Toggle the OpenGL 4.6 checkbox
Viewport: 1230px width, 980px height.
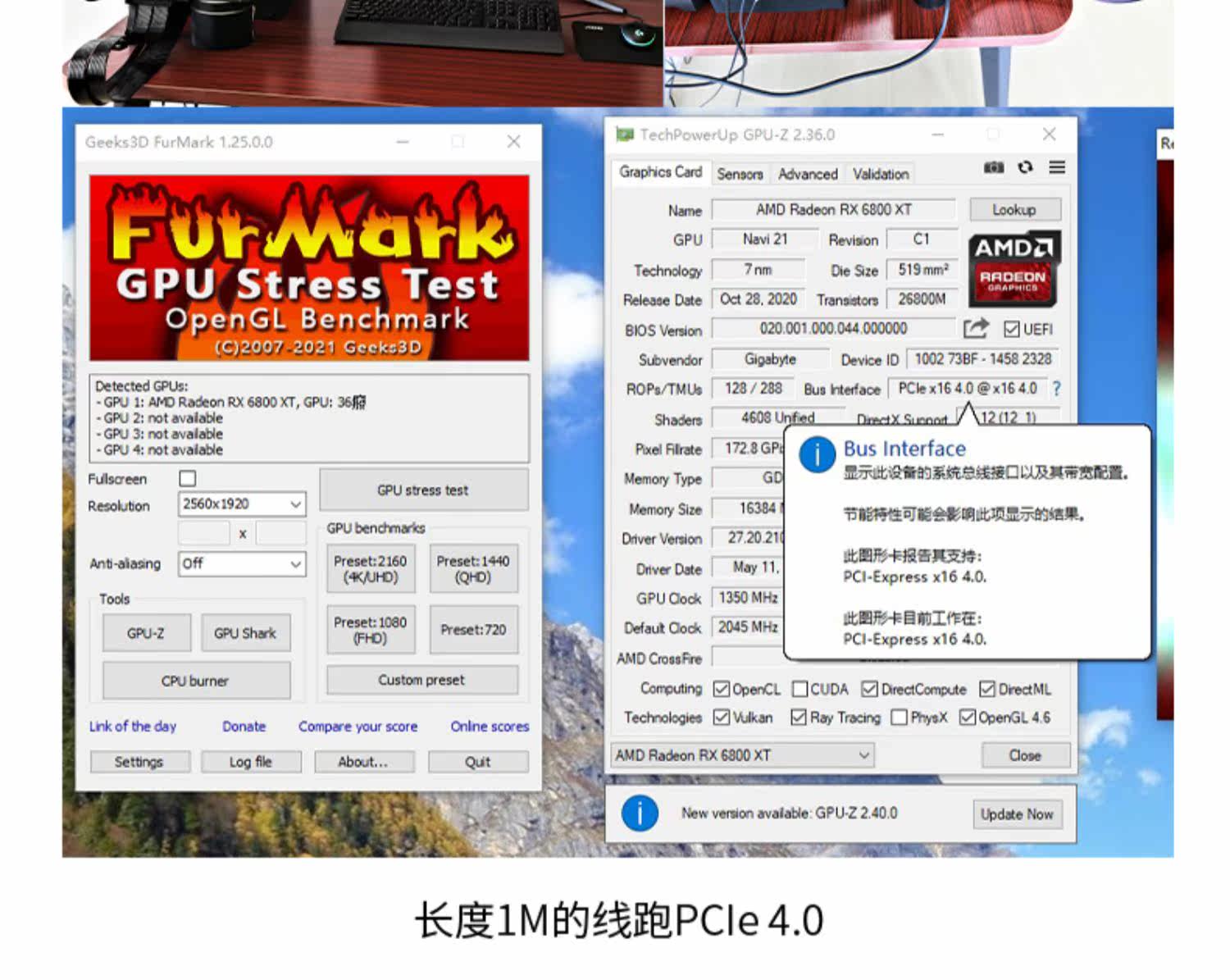[968, 717]
